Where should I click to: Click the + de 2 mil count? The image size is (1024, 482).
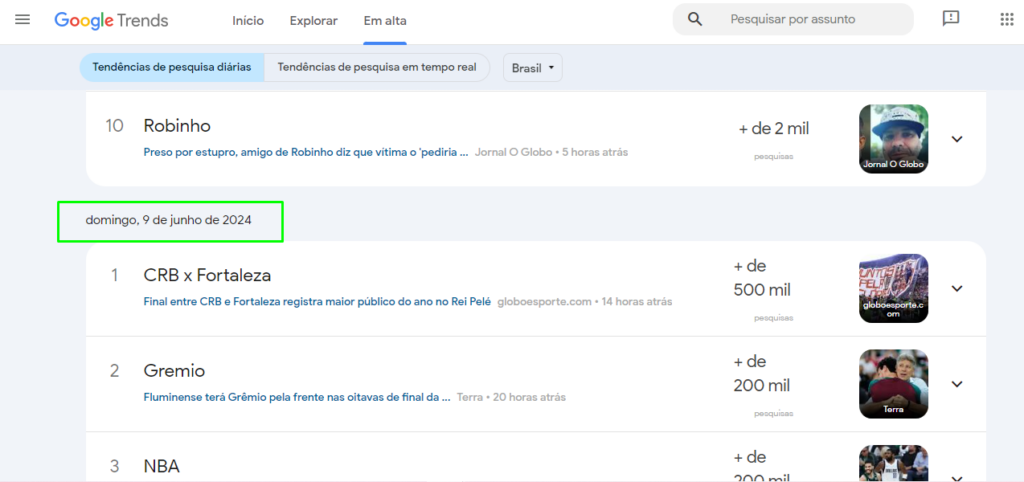click(774, 129)
